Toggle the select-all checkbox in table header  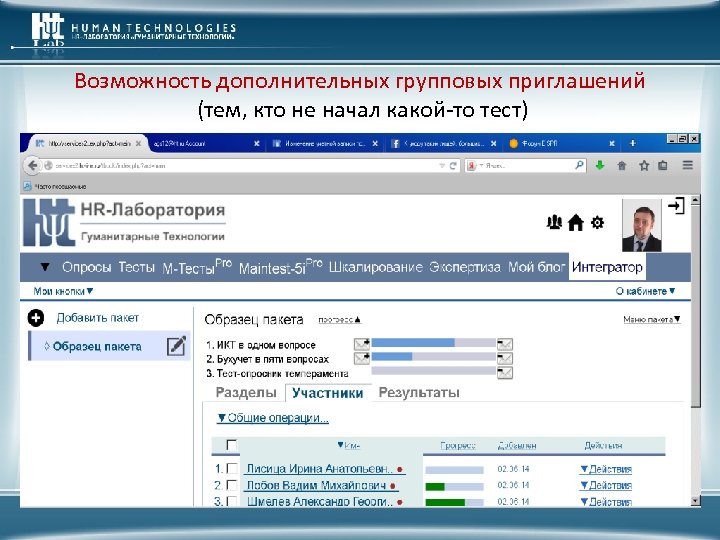(232, 445)
